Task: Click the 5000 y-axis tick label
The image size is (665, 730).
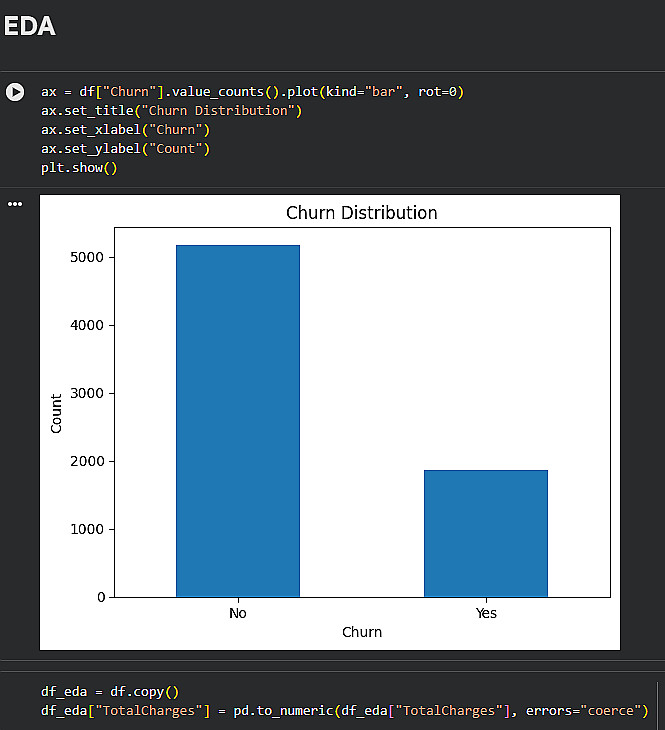Action: click(88, 258)
